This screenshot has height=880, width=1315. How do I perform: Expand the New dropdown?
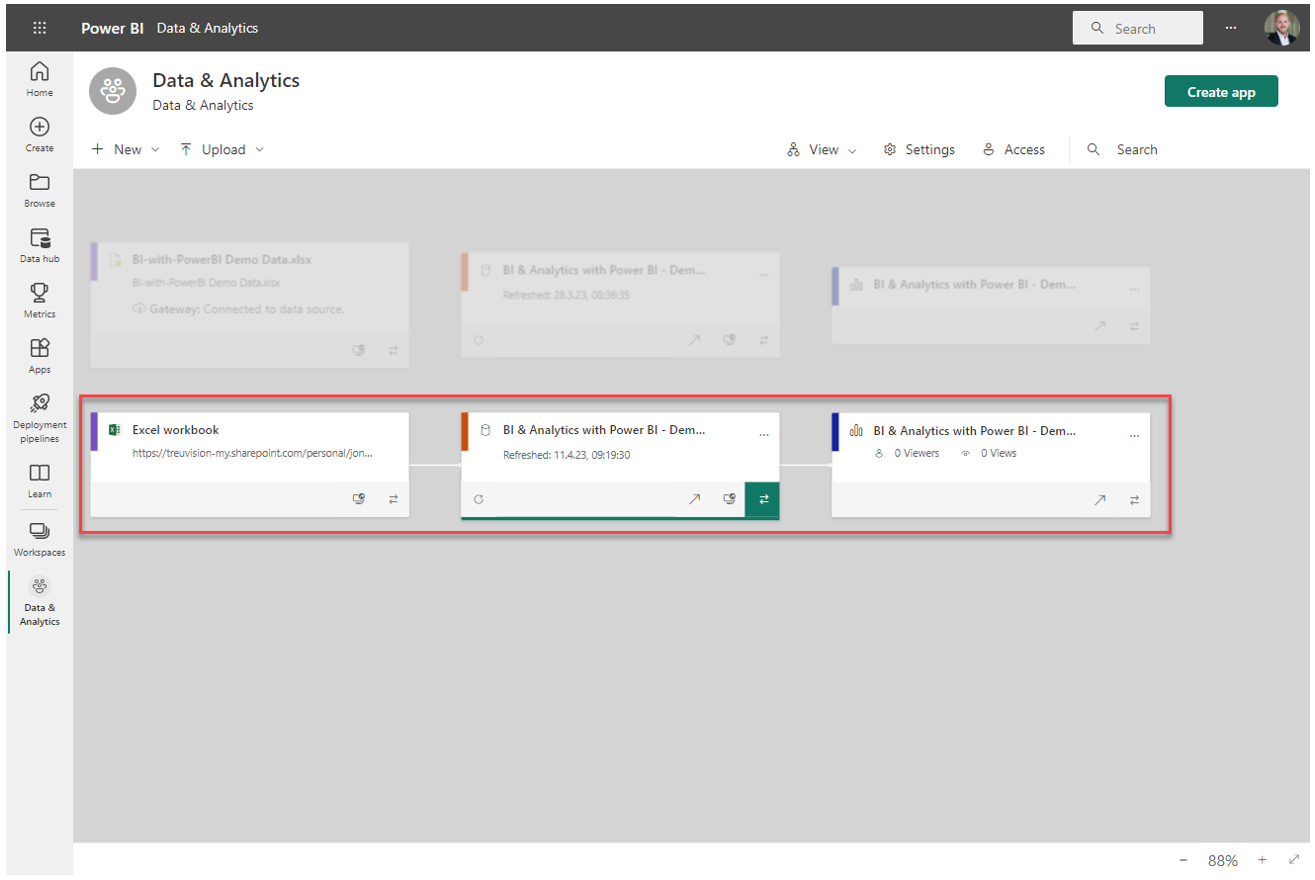[x=125, y=149]
